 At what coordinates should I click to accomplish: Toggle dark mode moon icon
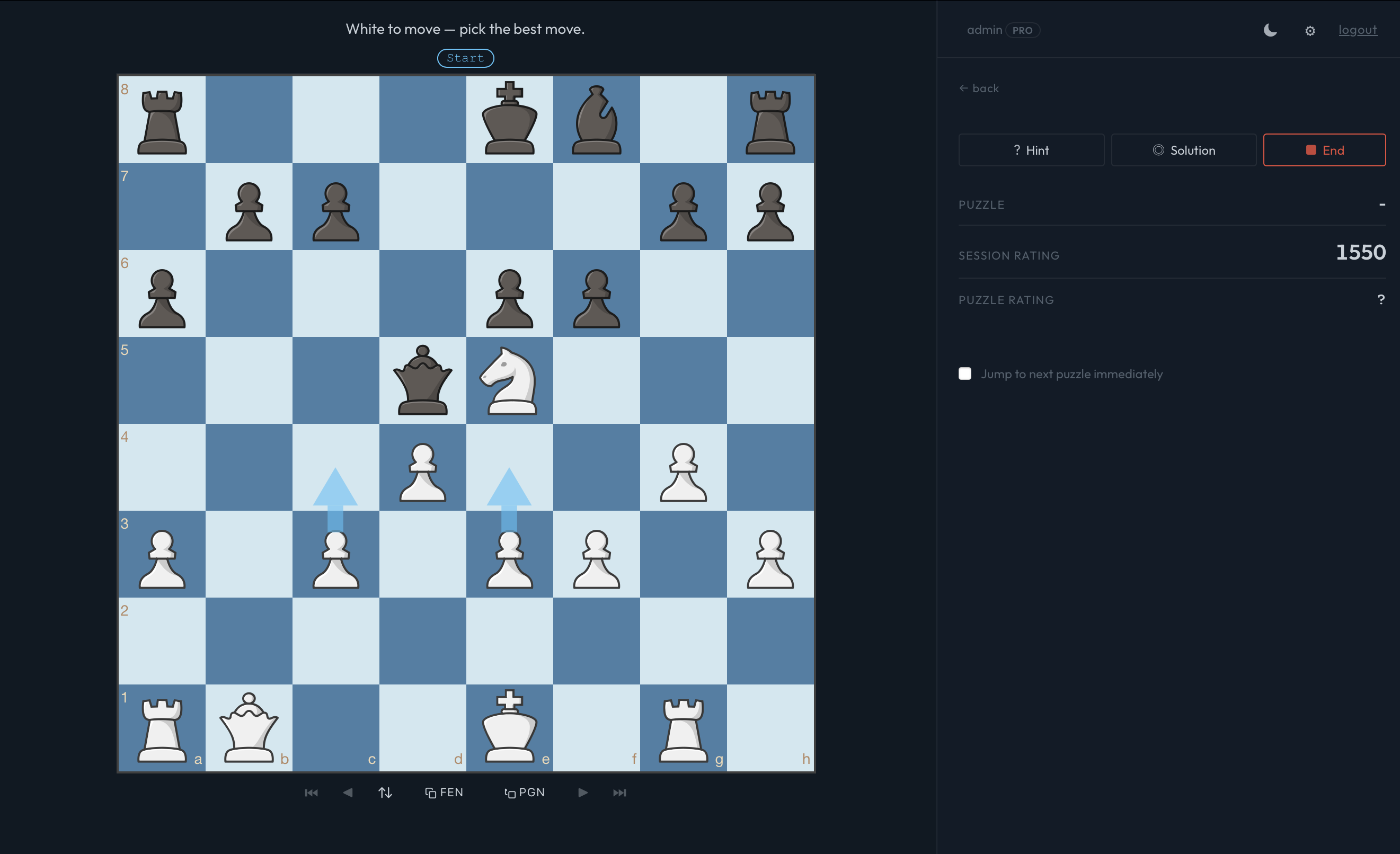point(1270,30)
